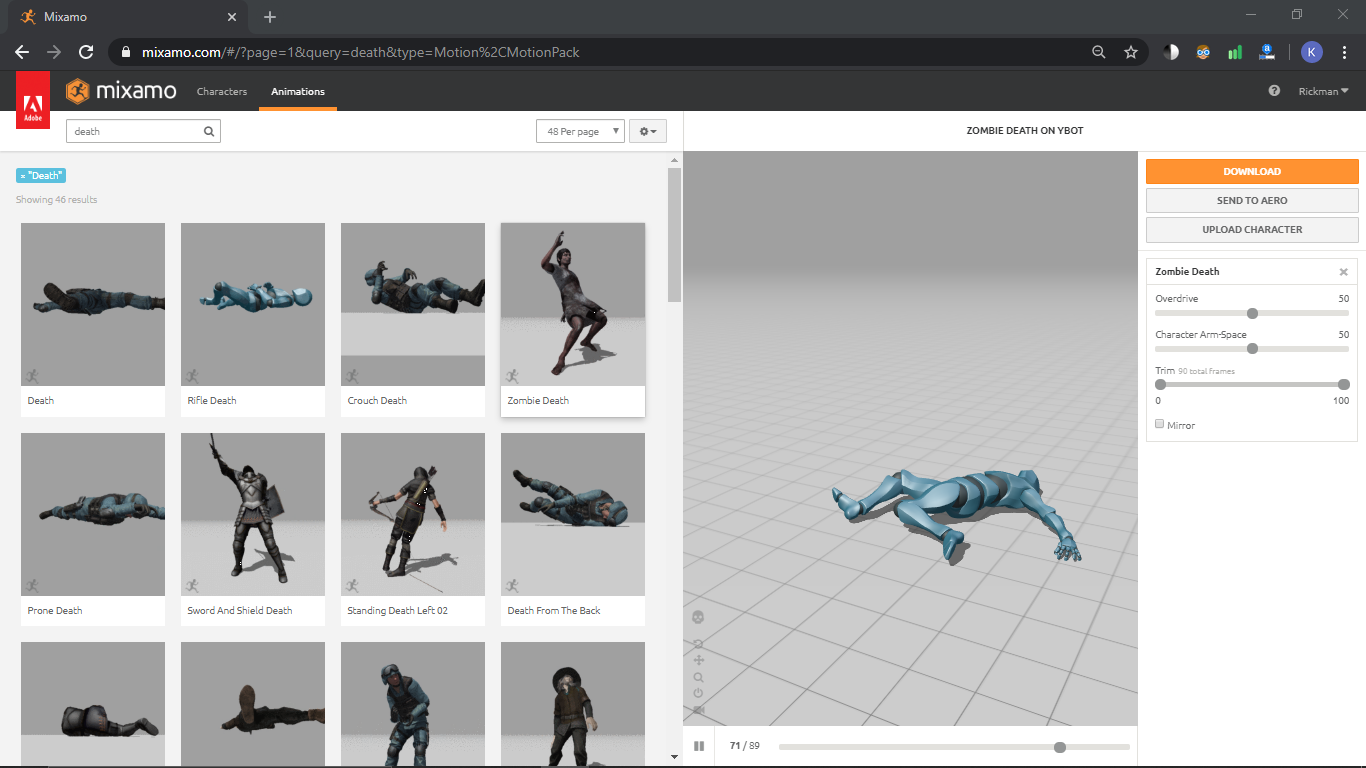1366x768 pixels.
Task: Click the browser forward arrow
Action: 54,52
